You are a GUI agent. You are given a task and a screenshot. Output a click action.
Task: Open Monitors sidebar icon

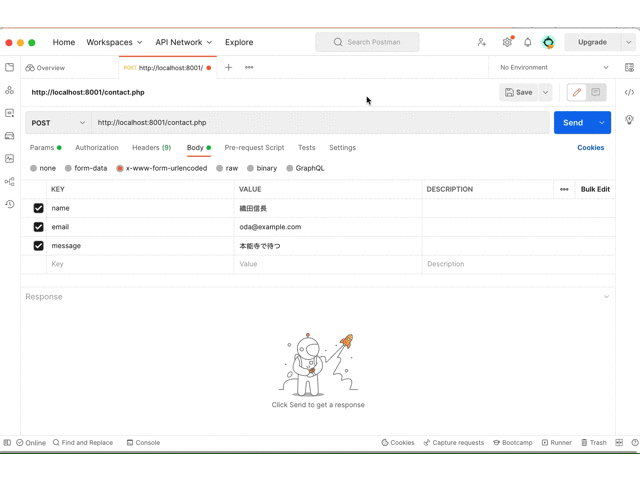click(9, 158)
